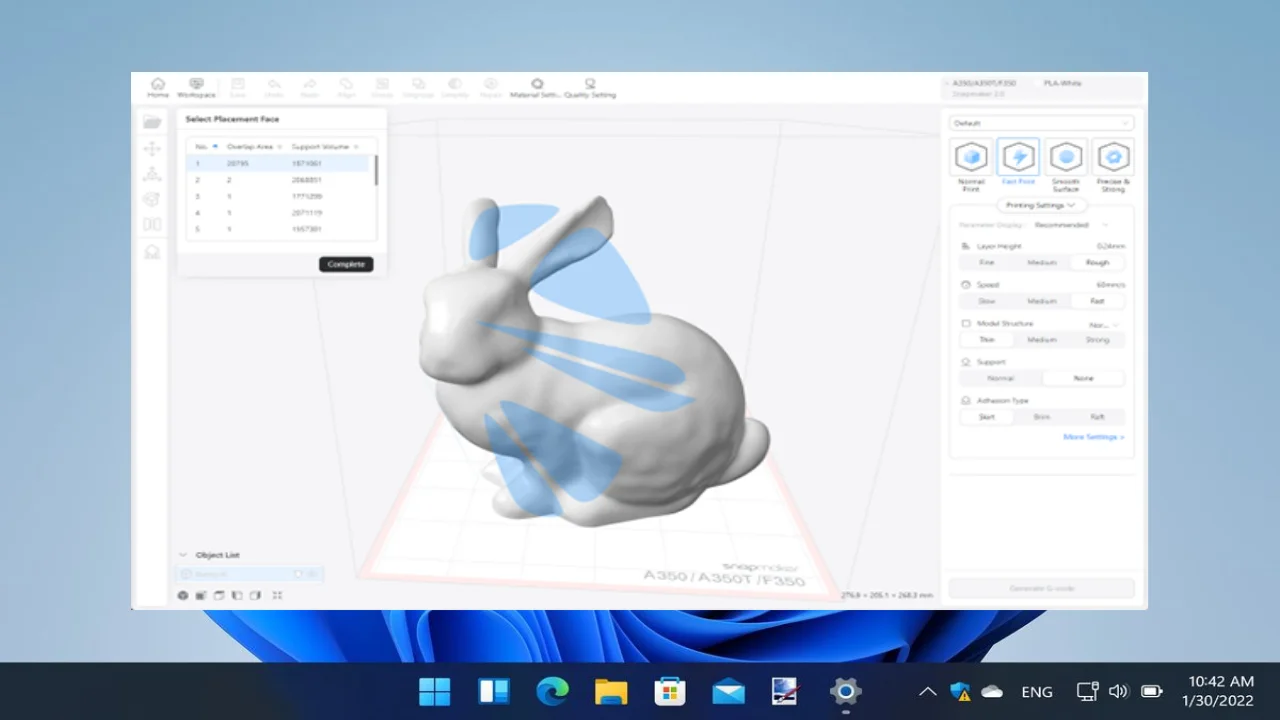Set Model Structure to Strong
The width and height of the screenshot is (1280, 720).
tap(1097, 339)
